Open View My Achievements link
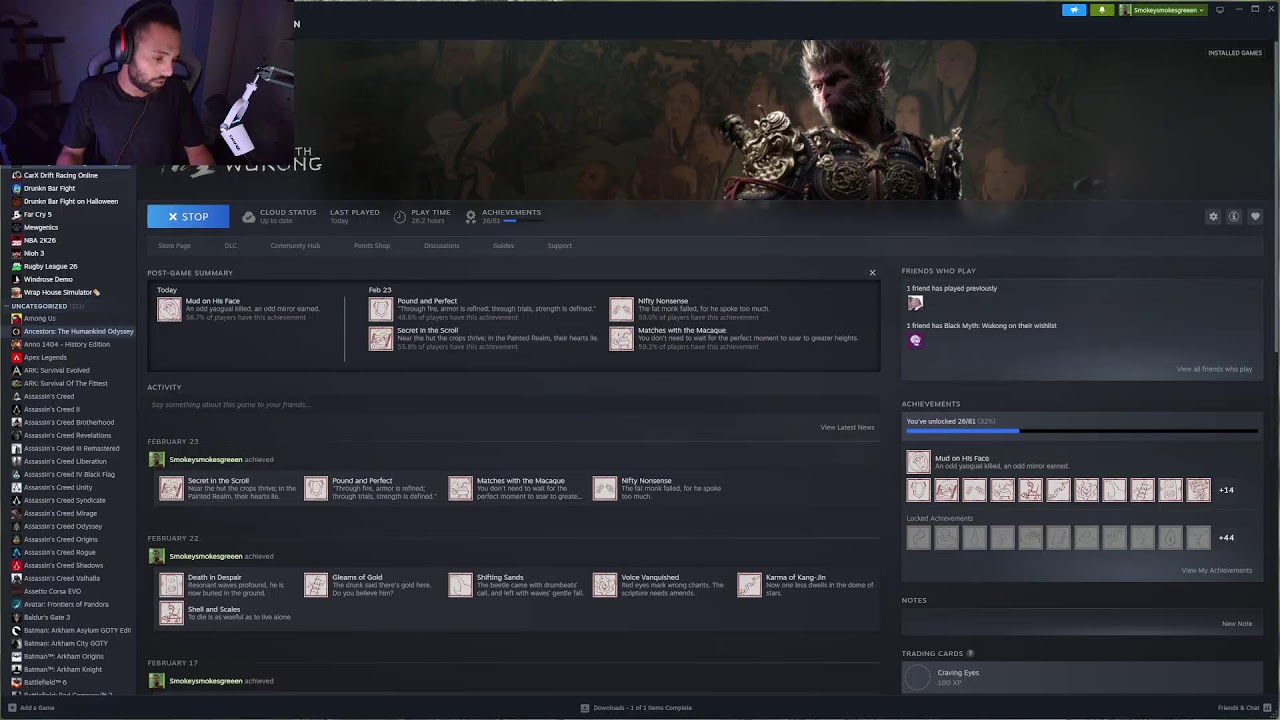 1216,570
